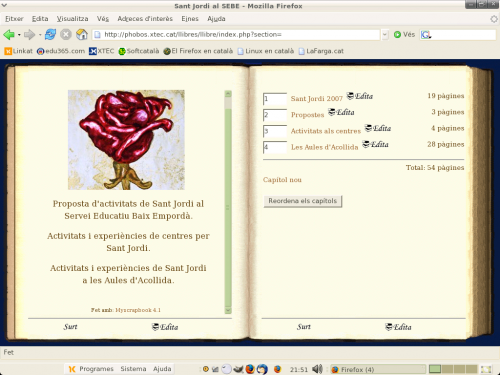Open the Visualitza menu

click(72, 19)
